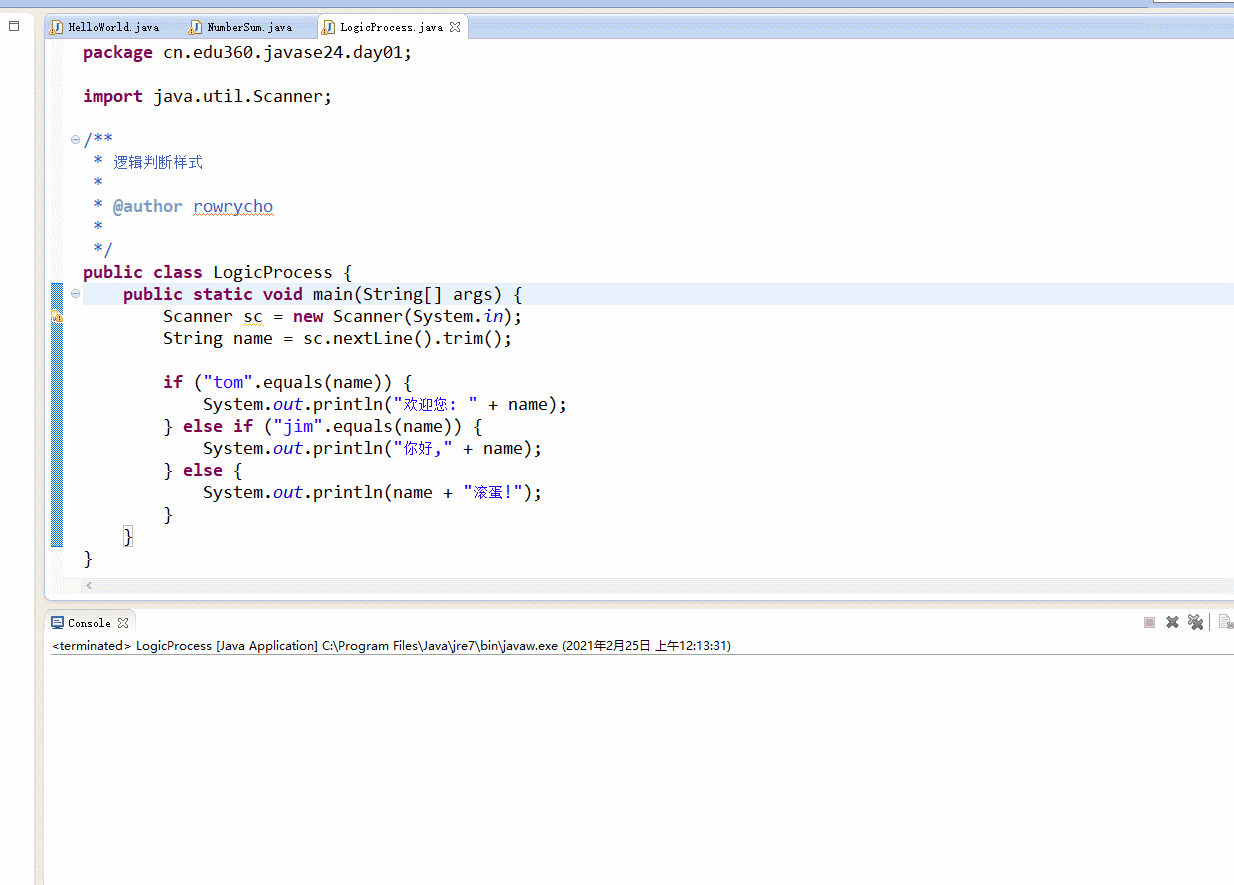The height and width of the screenshot is (885, 1234).
Task: Click the left arrow of the horizontal scrollbar
Action: point(88,586)
